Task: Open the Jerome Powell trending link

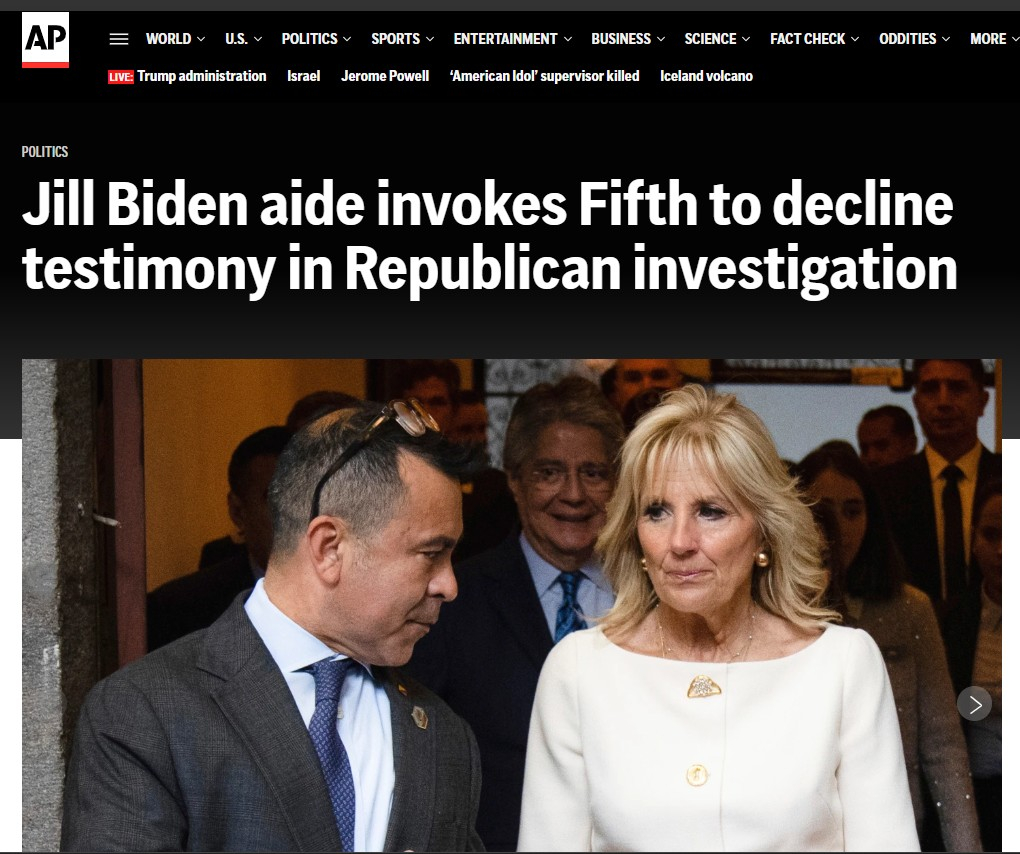Action: (385, 76)
